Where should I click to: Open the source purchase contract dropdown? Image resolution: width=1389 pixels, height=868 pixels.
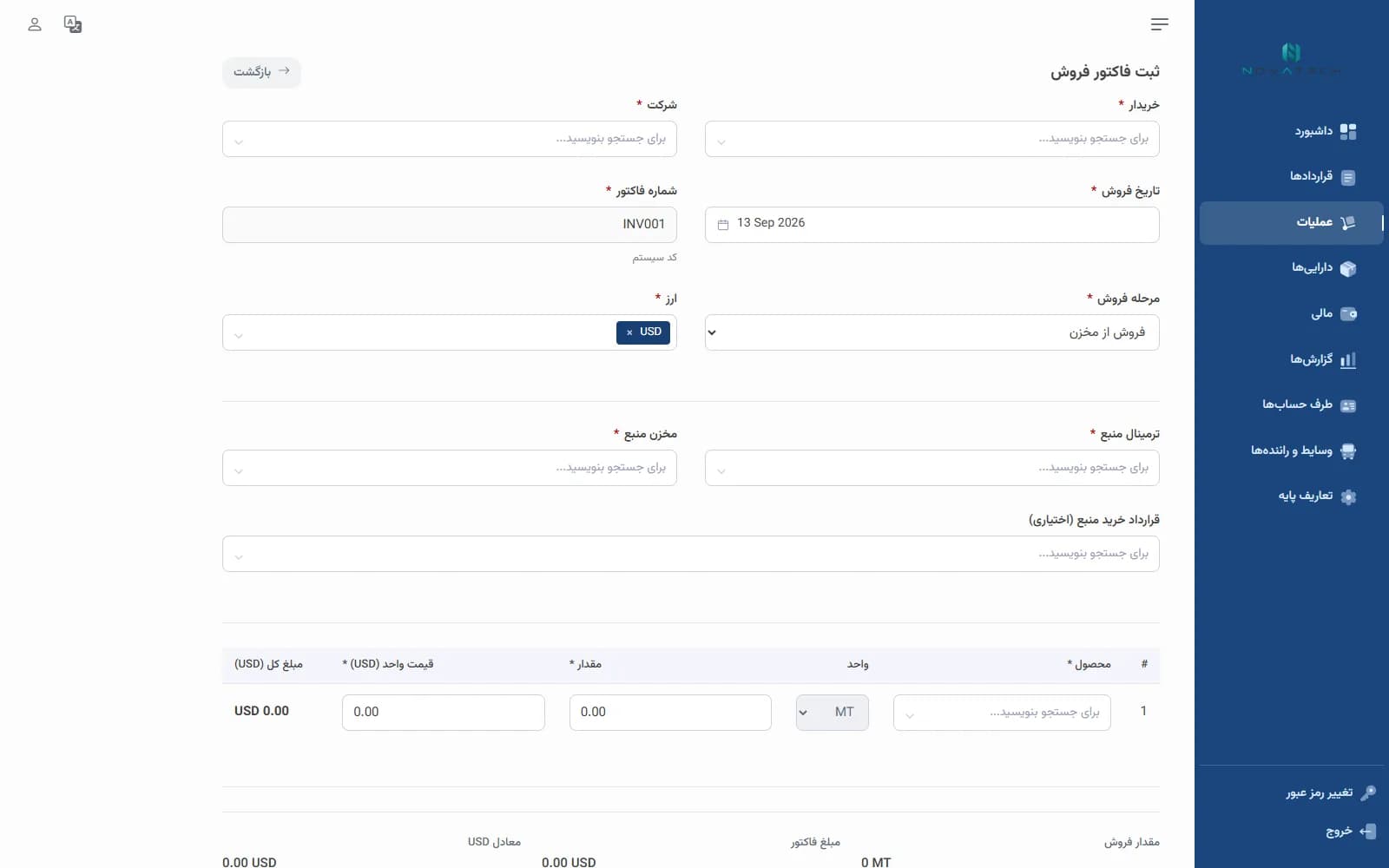[690, 554]
